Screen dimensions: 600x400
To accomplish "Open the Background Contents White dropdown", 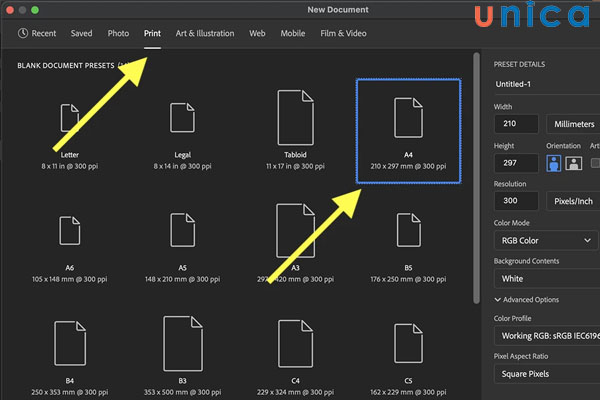I will point(545,279).
